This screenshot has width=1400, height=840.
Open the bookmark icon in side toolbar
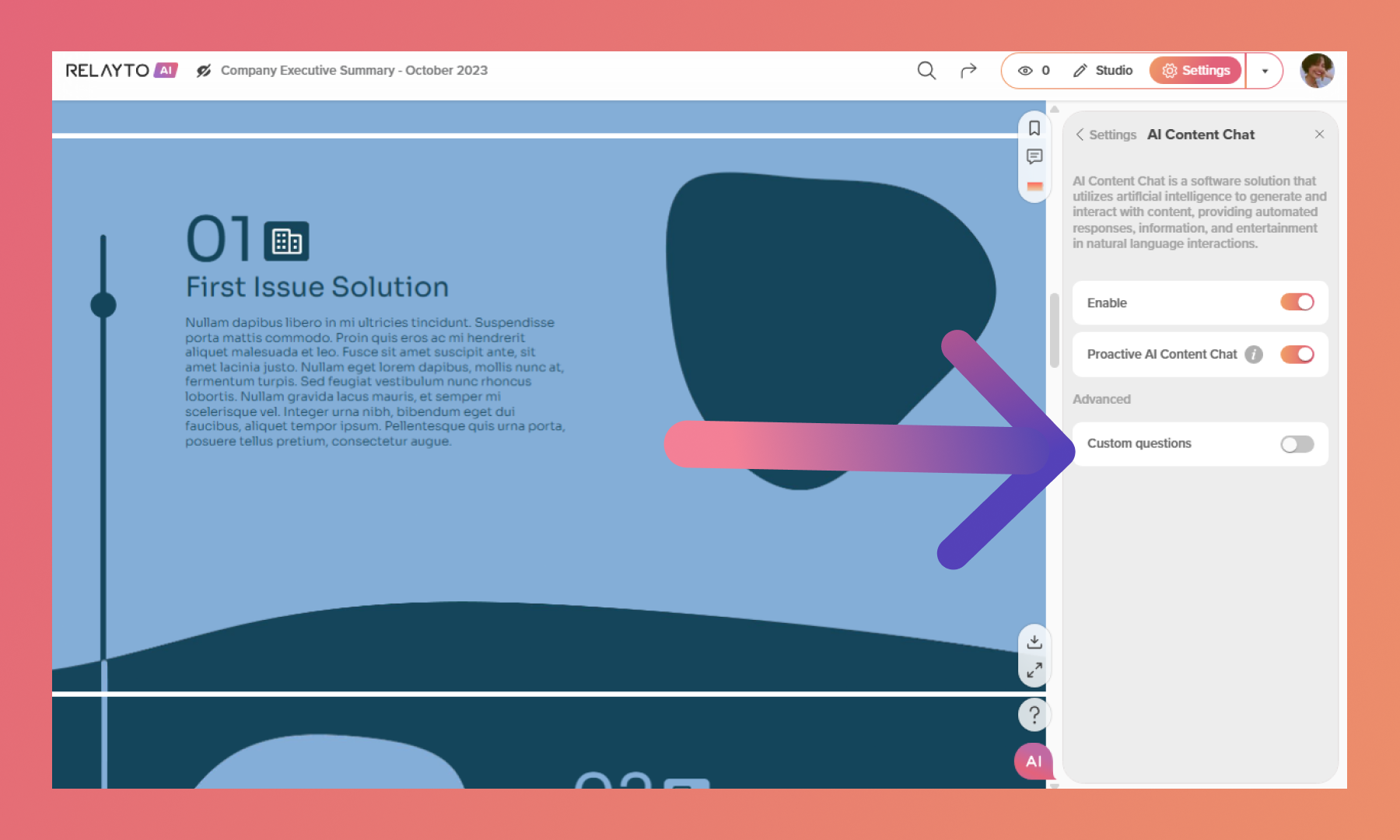pos(1034,128)
